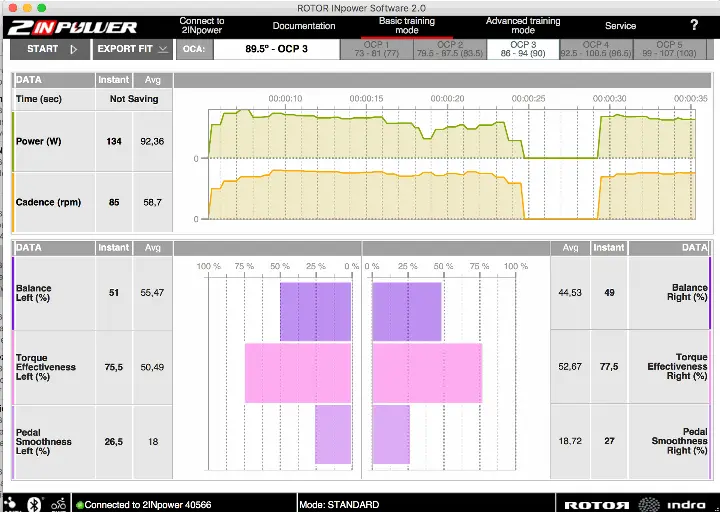Click the instant power value 134
Screen dimensions: 720x512
click(114, 141)
